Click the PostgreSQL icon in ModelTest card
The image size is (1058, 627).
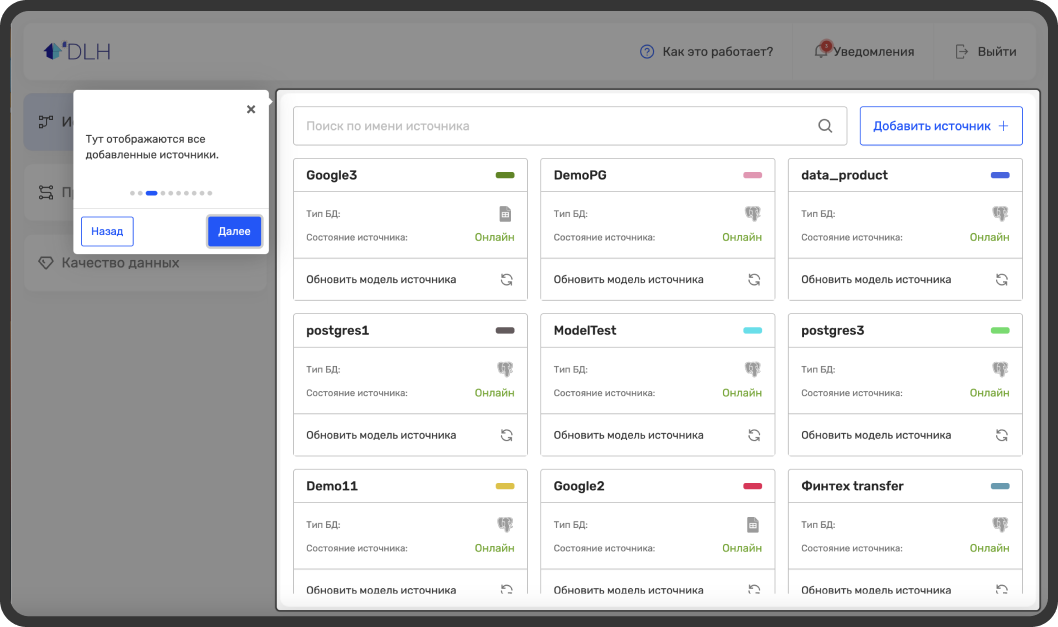click(x=753, y=369)
